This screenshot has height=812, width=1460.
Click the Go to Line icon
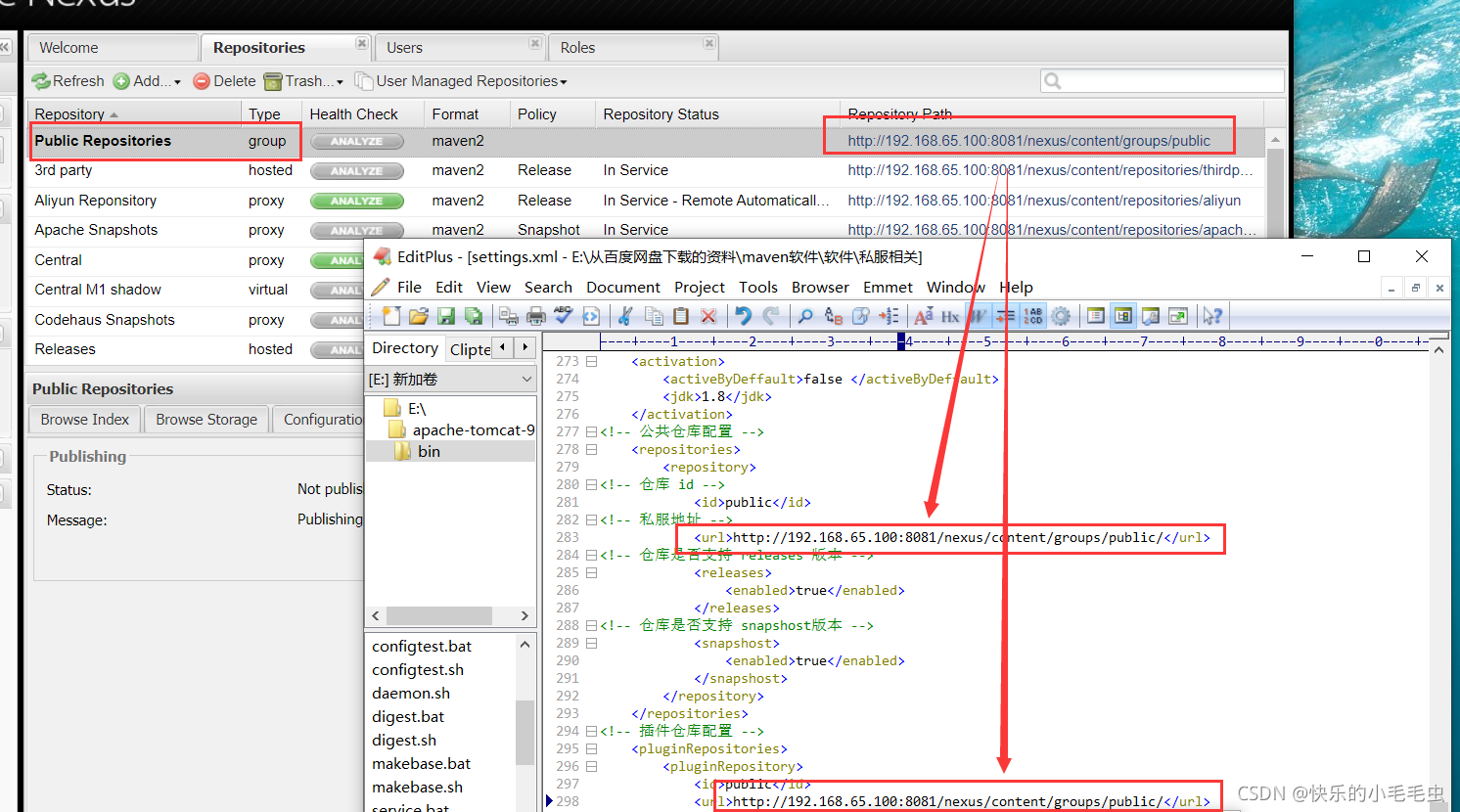tap(889, 316)
